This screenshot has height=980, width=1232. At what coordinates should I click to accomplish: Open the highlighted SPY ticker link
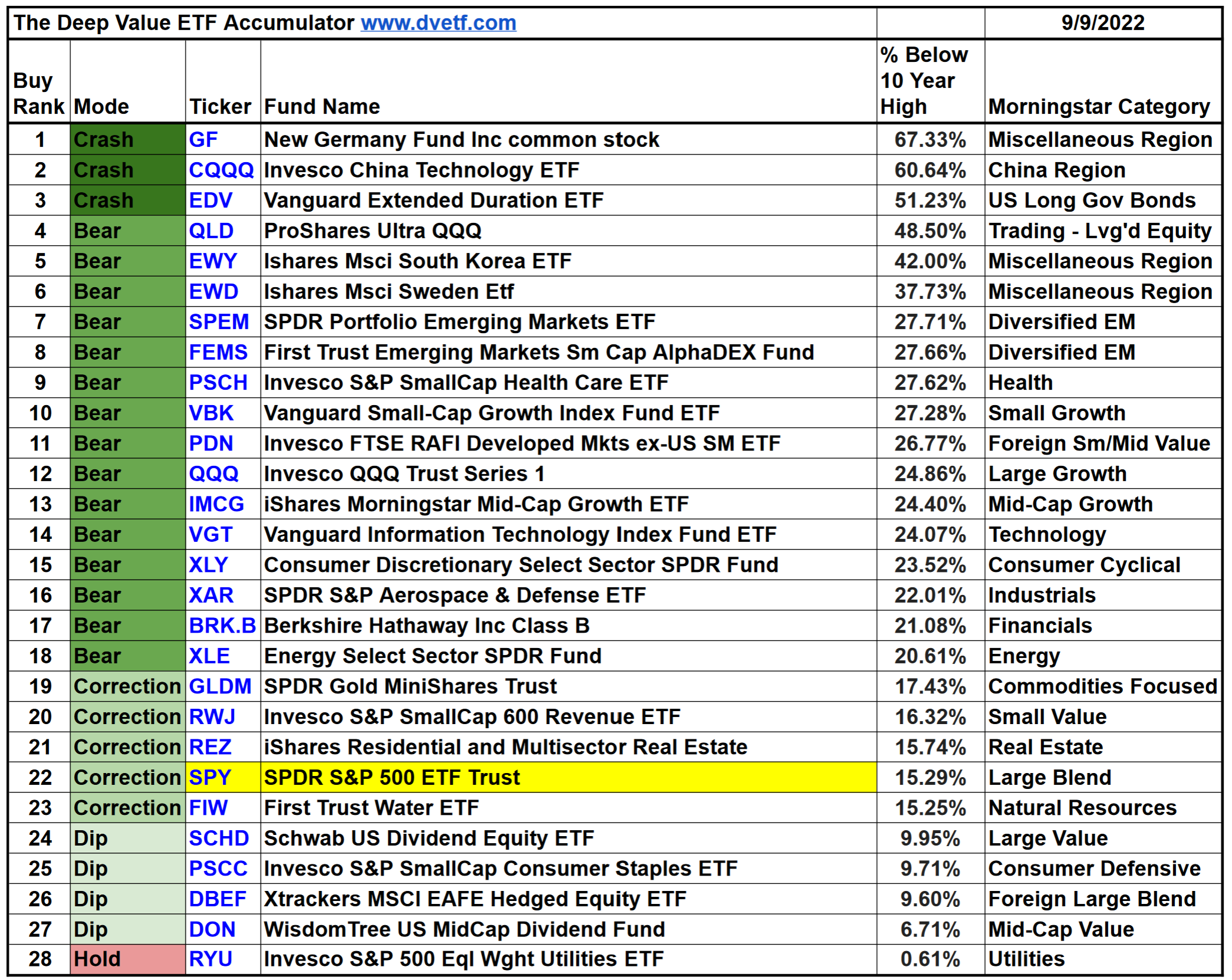pyautogui.click(x=210, y=778)
